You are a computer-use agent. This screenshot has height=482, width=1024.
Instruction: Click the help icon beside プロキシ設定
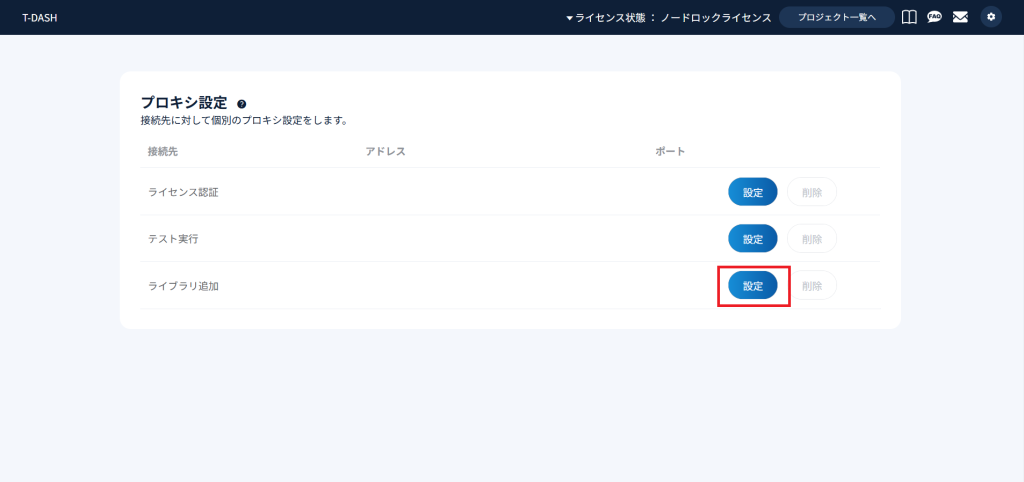[242, 104]
